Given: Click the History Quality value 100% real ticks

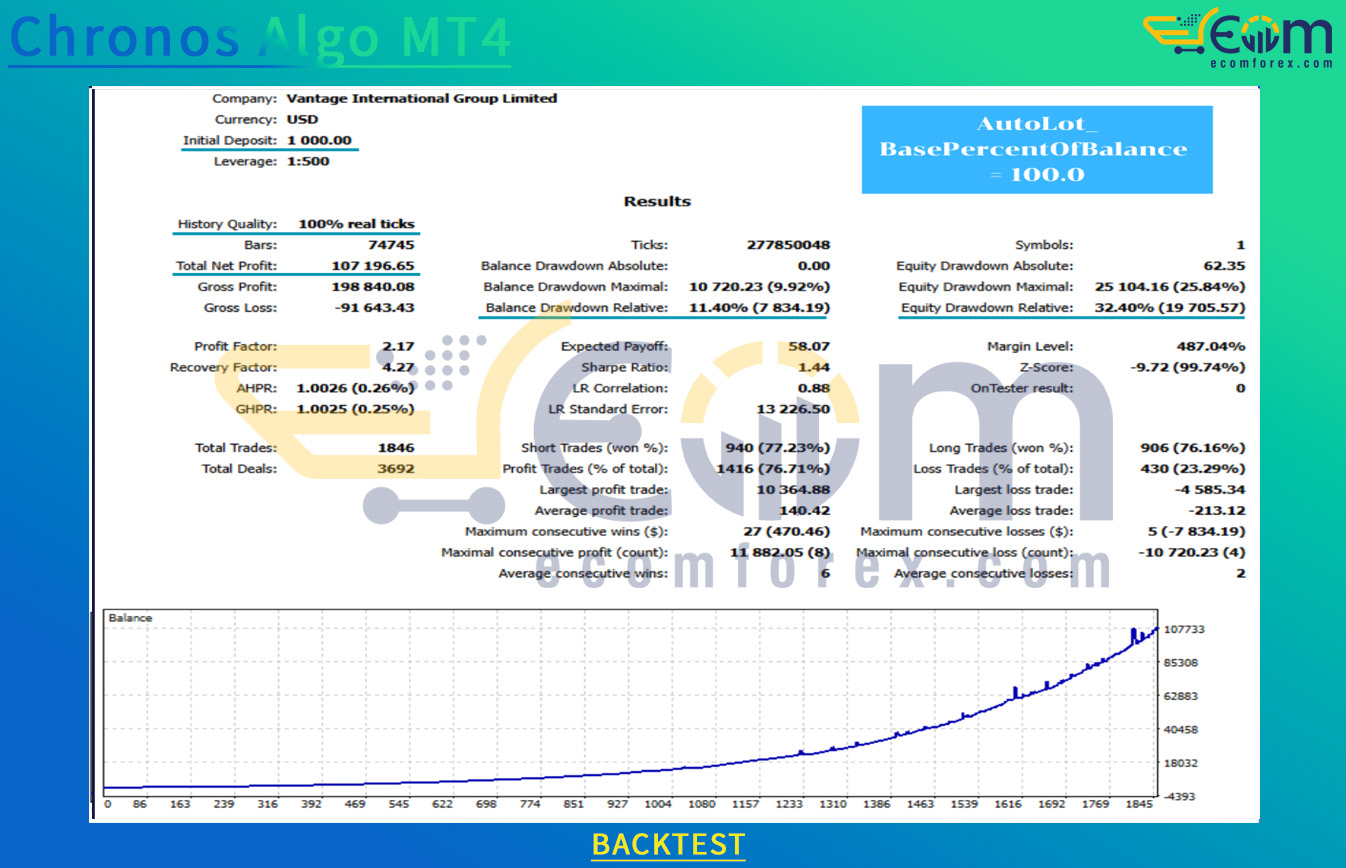Looking at the screenshot, I should (x=356, y=225).
